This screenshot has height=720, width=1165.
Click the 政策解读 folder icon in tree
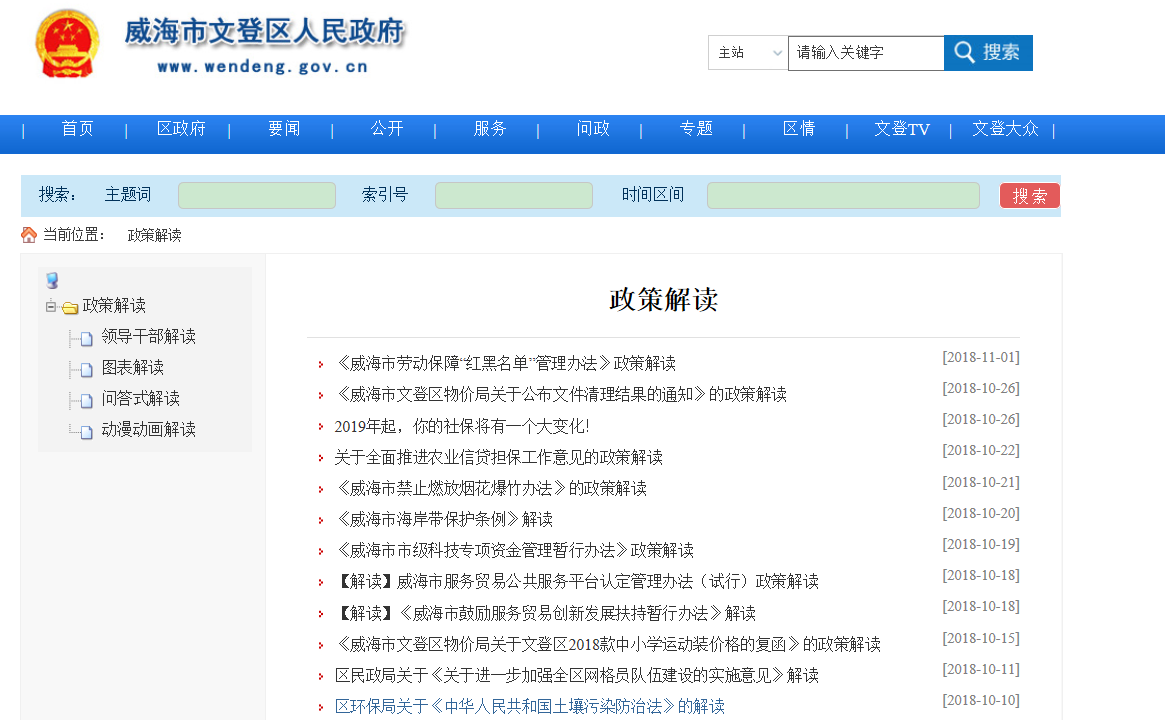click(70, 307)
